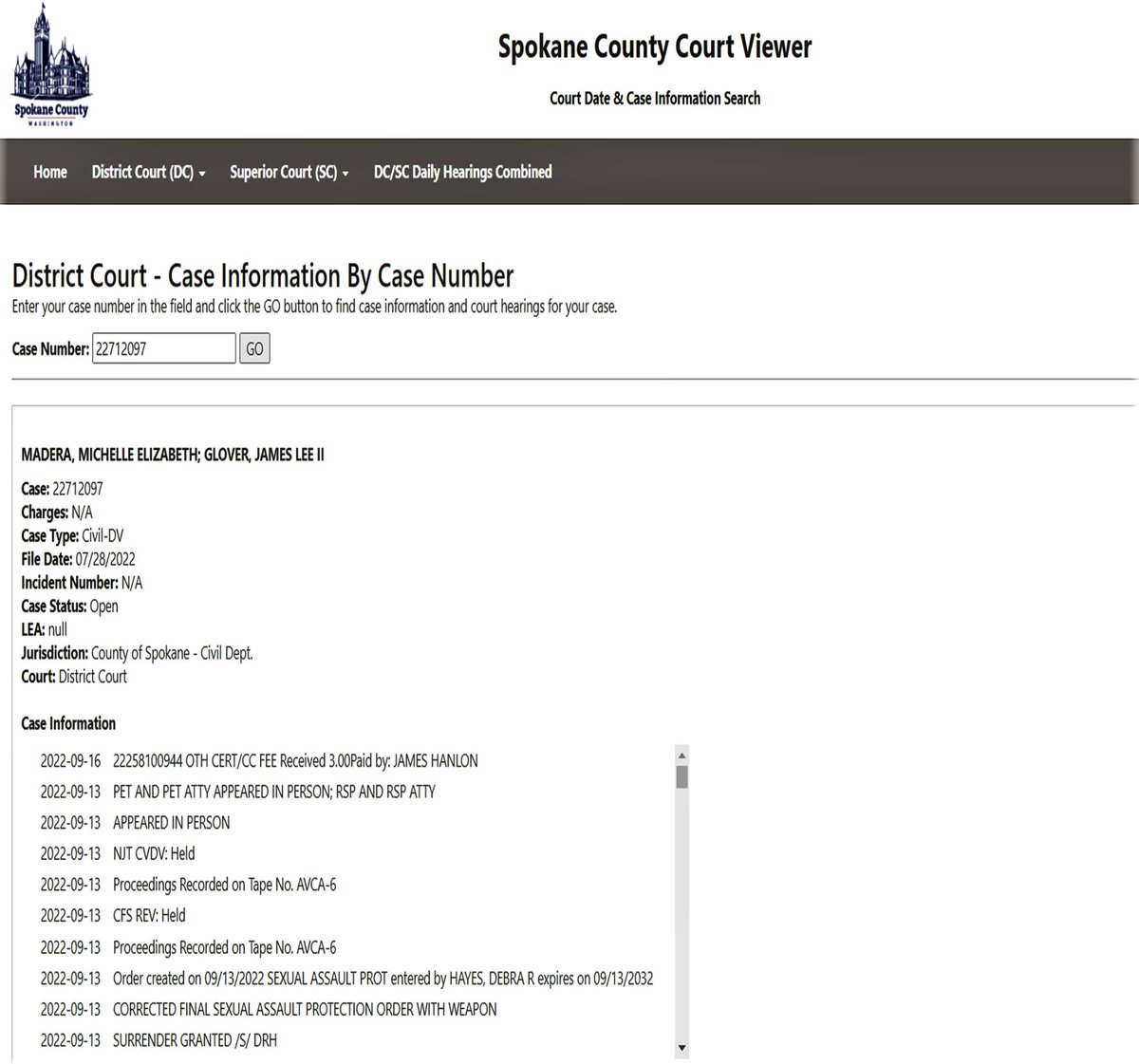Click the Case Number input field
Image resolution: width=1139 pixels, height=1064 pixels.
pos(163,348)
